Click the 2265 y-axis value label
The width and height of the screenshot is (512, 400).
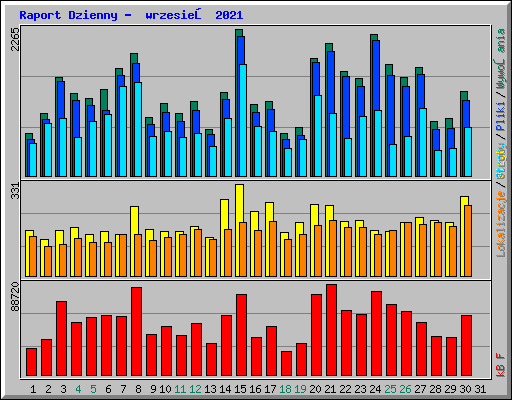pos(15,39)
